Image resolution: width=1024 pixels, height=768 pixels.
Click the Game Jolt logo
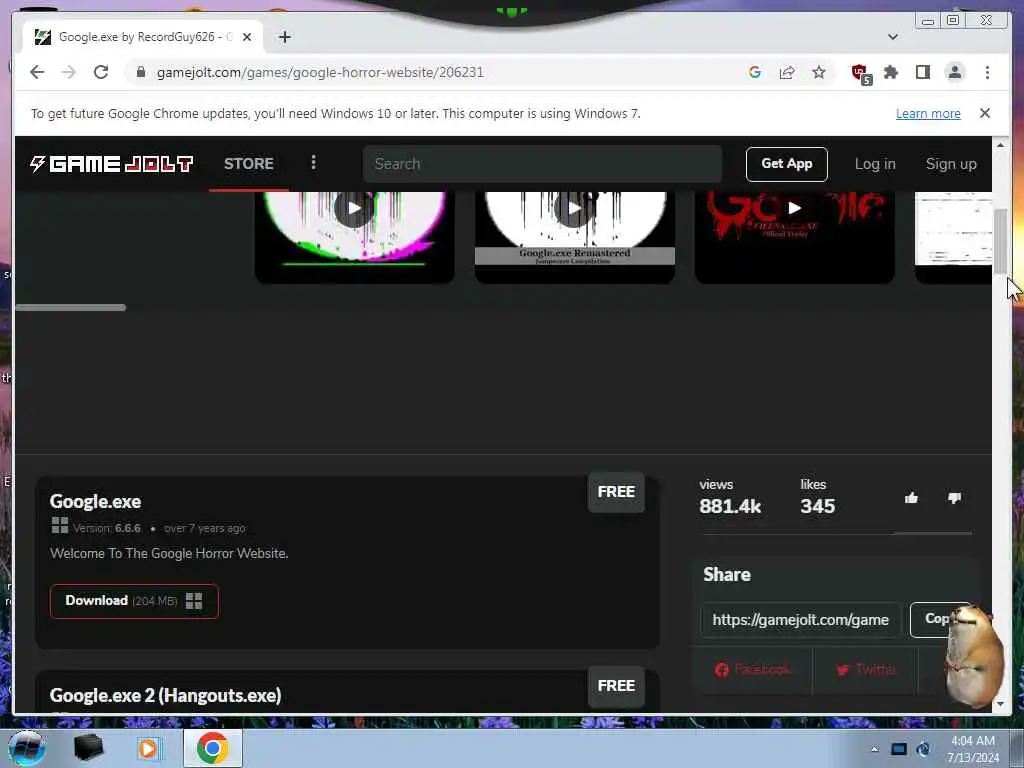(111, 164)
